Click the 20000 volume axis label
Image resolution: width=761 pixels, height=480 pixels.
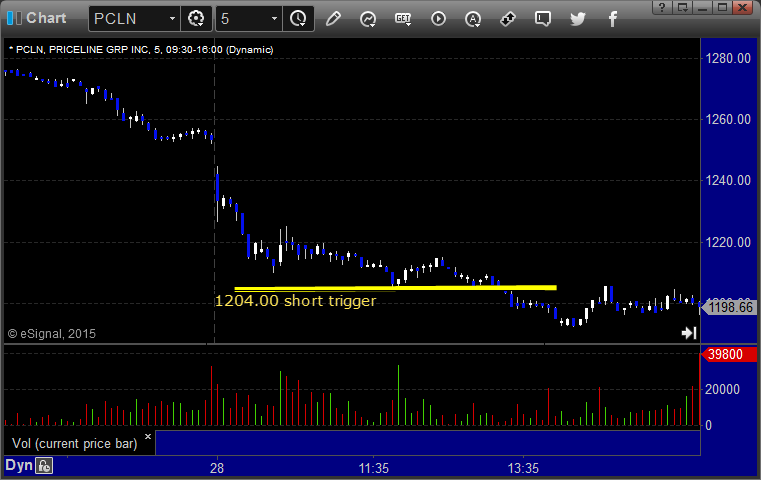722,389
